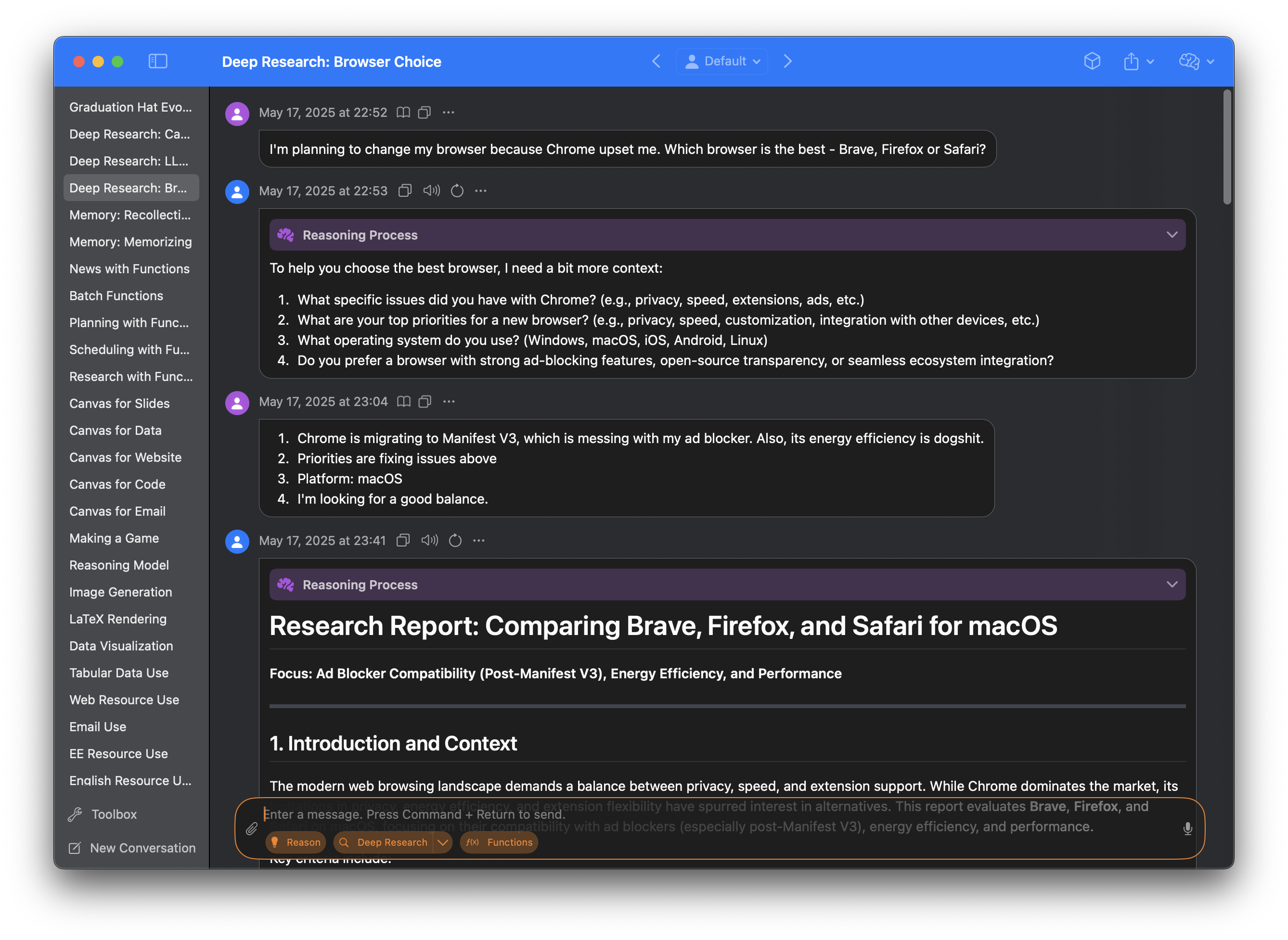Start a New Conversation
The height and width of the screenshot is (940, 1288).
point(131,849)
